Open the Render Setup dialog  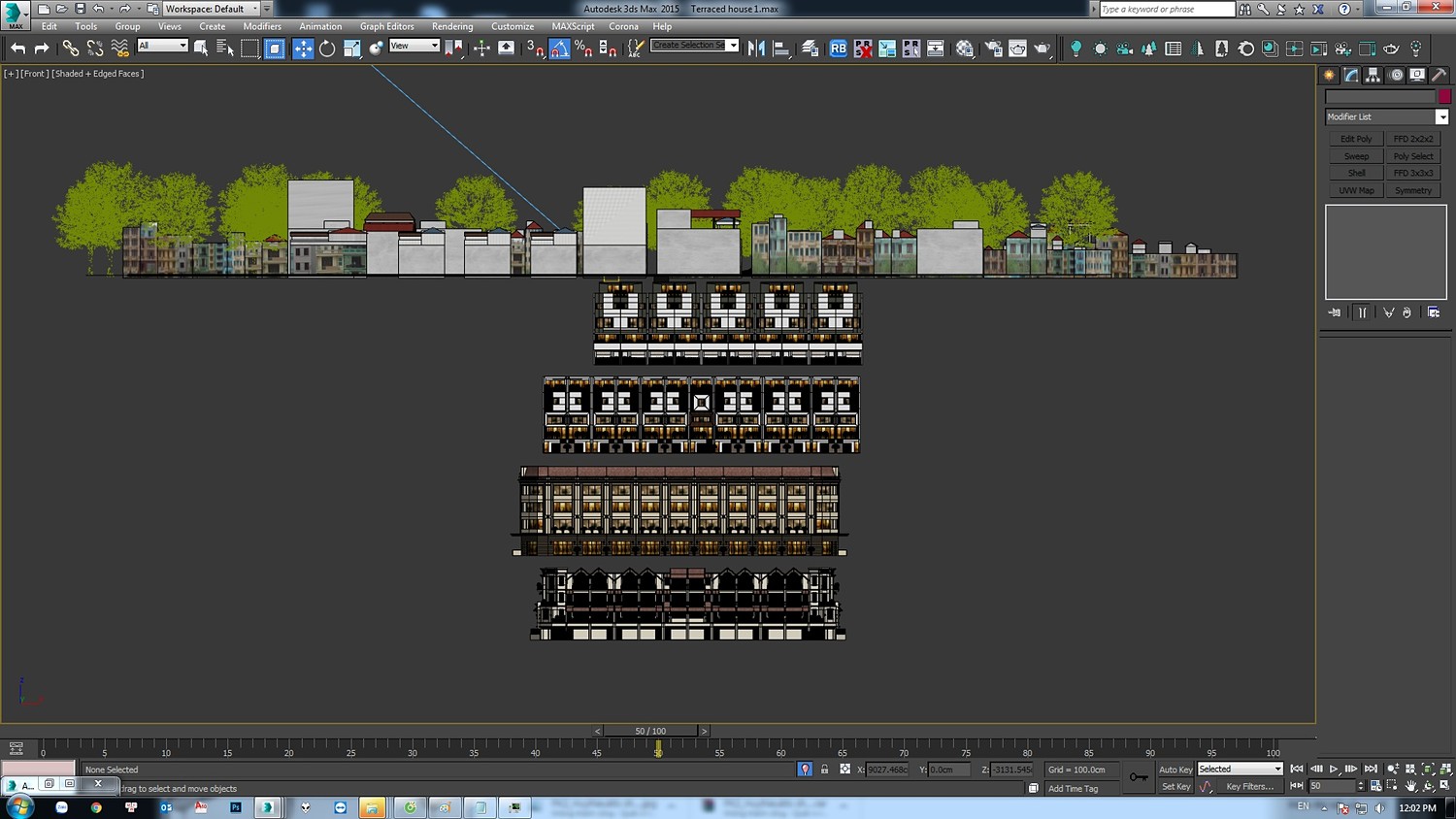(993, 48)
